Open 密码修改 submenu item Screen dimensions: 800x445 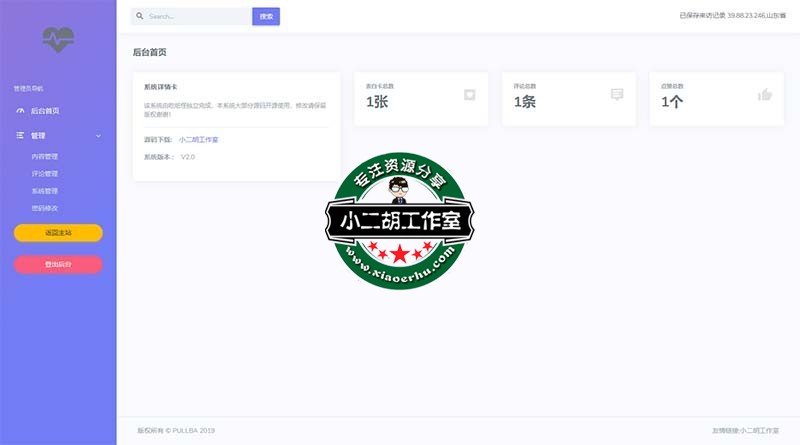pos(45,208)
